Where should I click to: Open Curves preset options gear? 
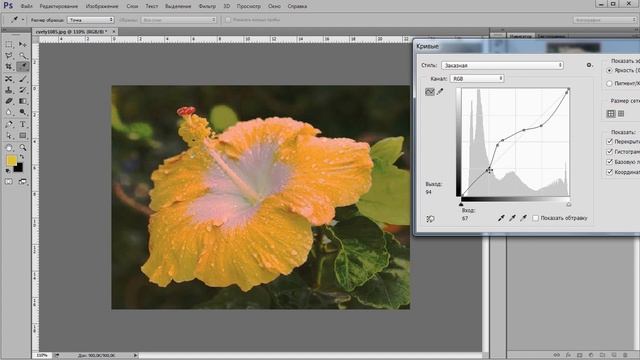tap(589, 65)
